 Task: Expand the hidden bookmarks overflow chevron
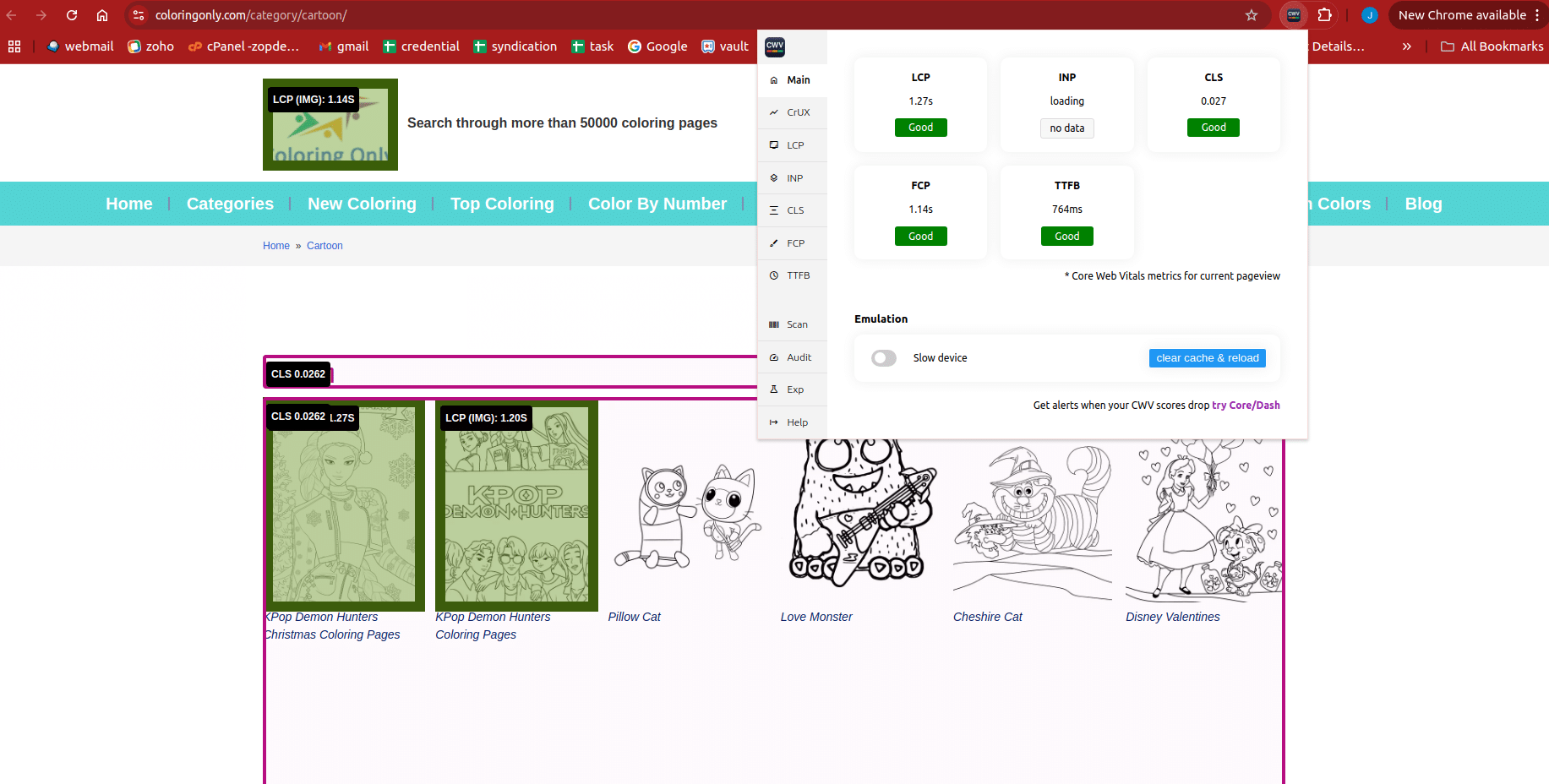coord(1406,46)
